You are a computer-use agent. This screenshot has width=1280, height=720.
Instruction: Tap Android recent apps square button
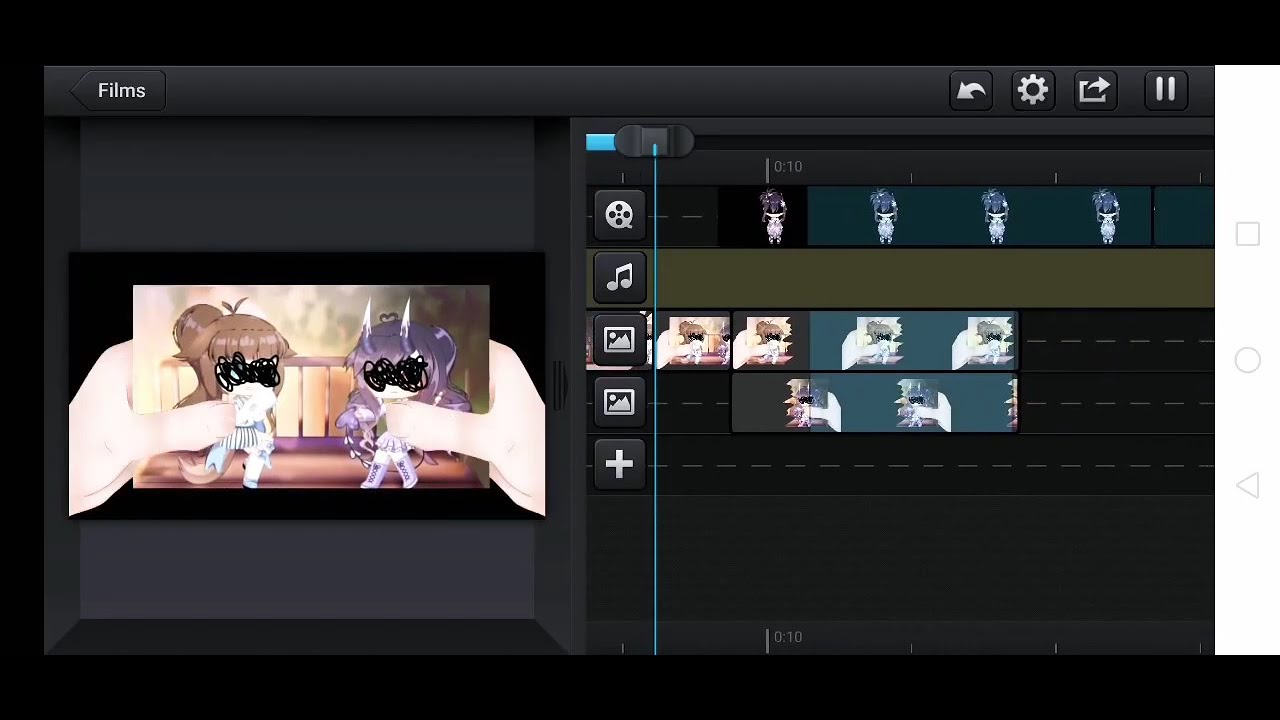1247,235
